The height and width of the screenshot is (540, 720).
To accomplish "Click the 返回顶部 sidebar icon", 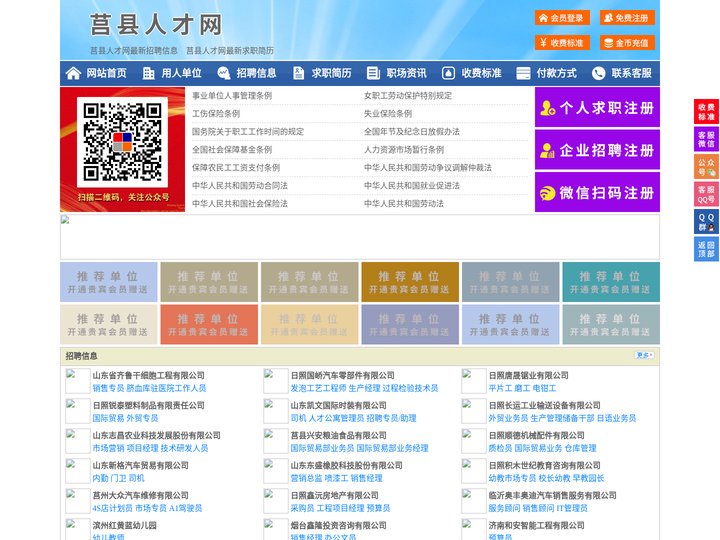I will [x=706, y=249].
